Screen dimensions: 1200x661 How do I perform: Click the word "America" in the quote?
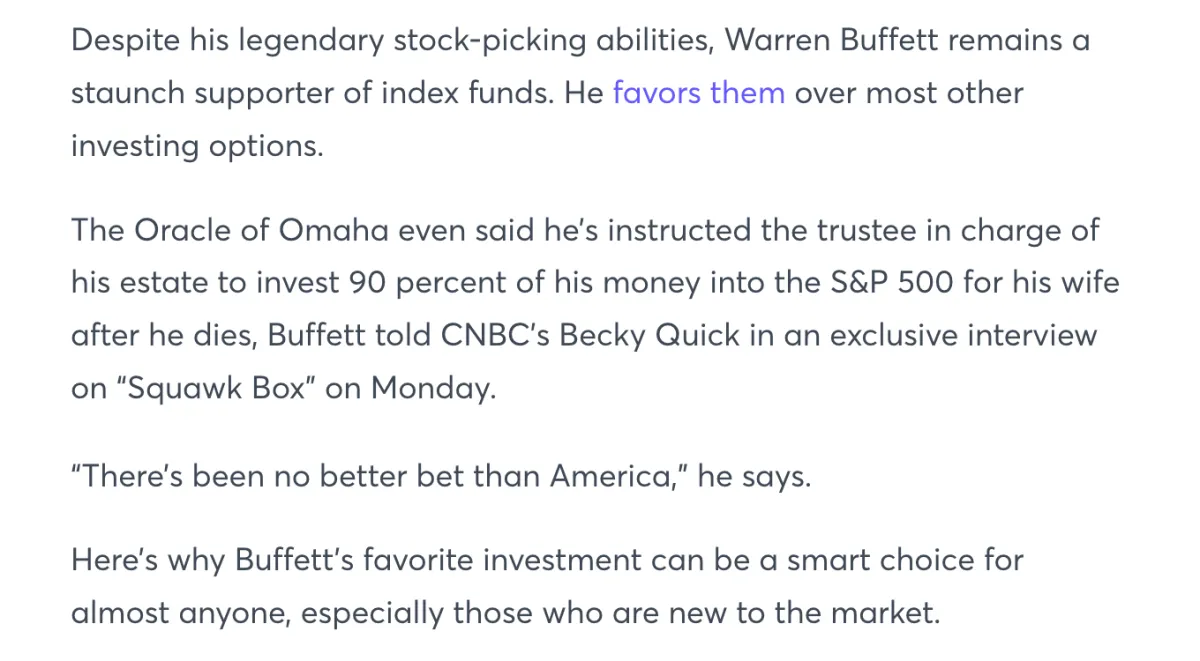(614, 476)
